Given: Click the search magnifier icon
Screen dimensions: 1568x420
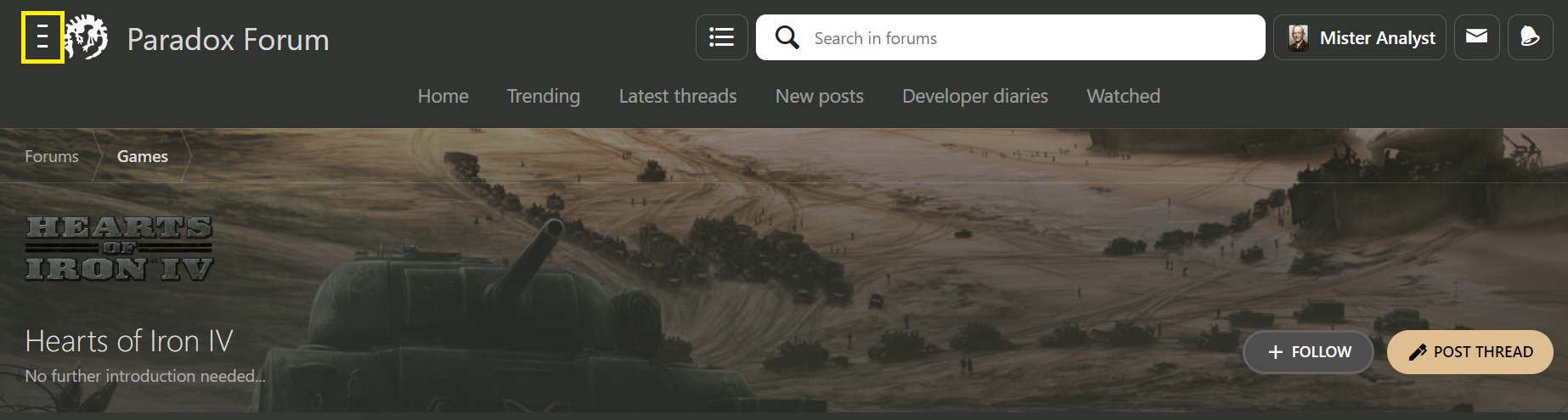Looking at the screenshot, I should point(787,37).
